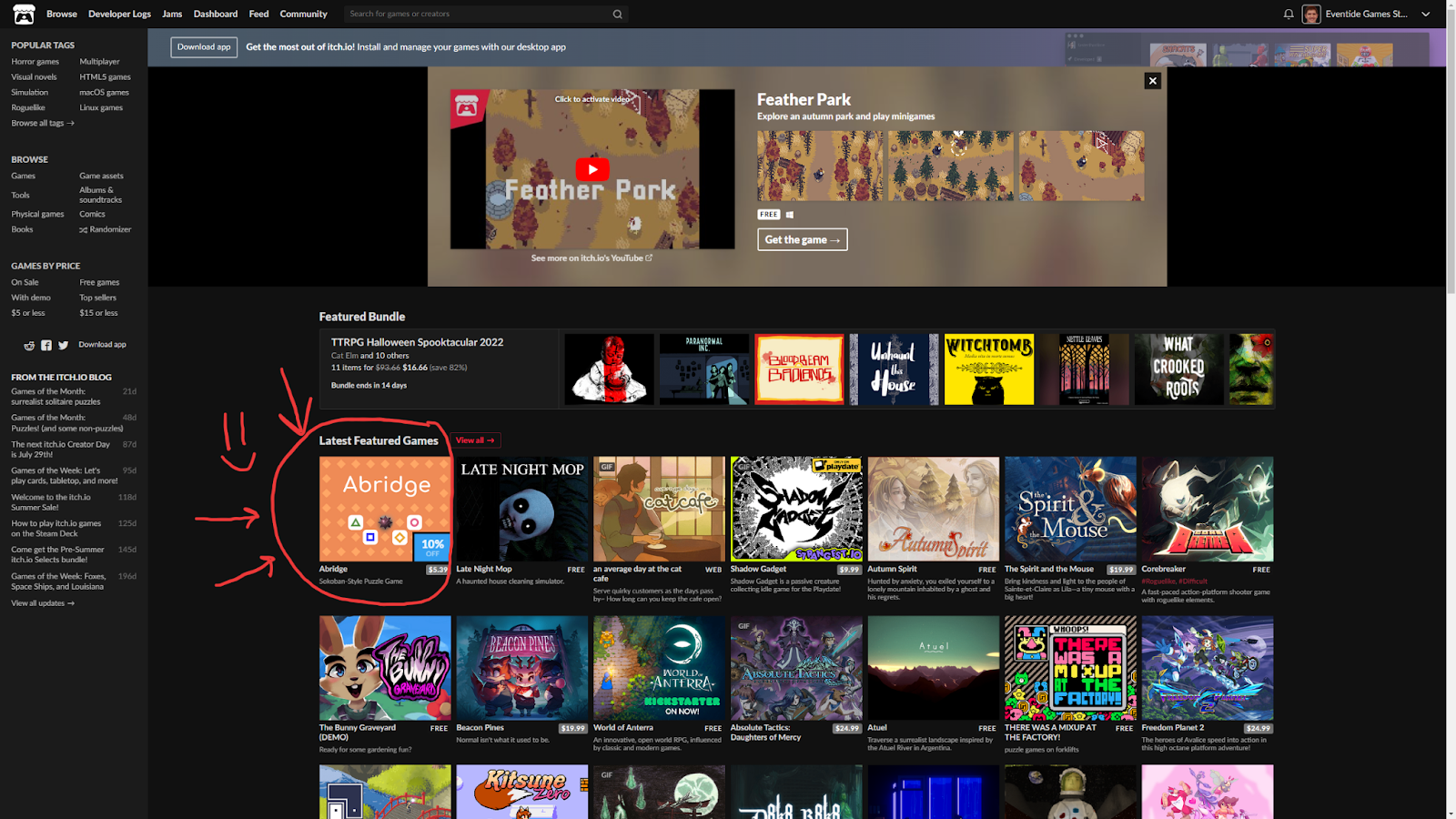Expand the account dropdown arrow

tap(1426, 14)
